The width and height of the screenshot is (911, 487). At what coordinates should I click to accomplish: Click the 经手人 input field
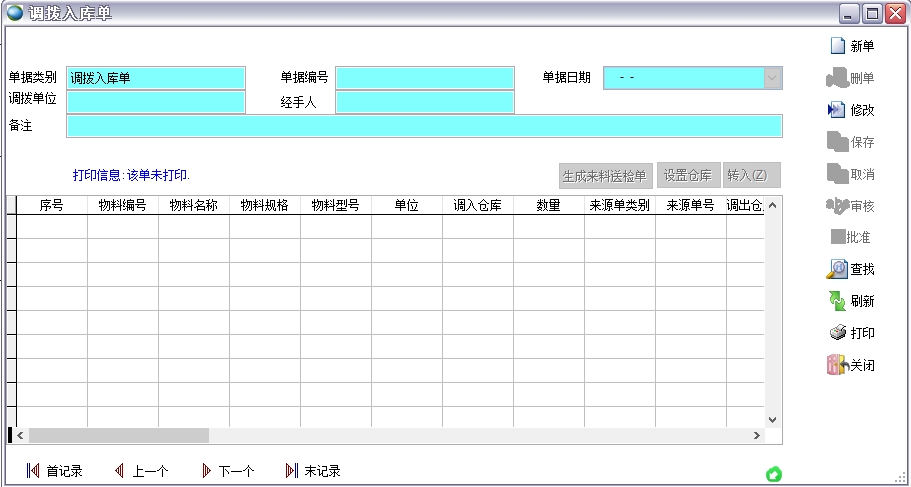424,102
